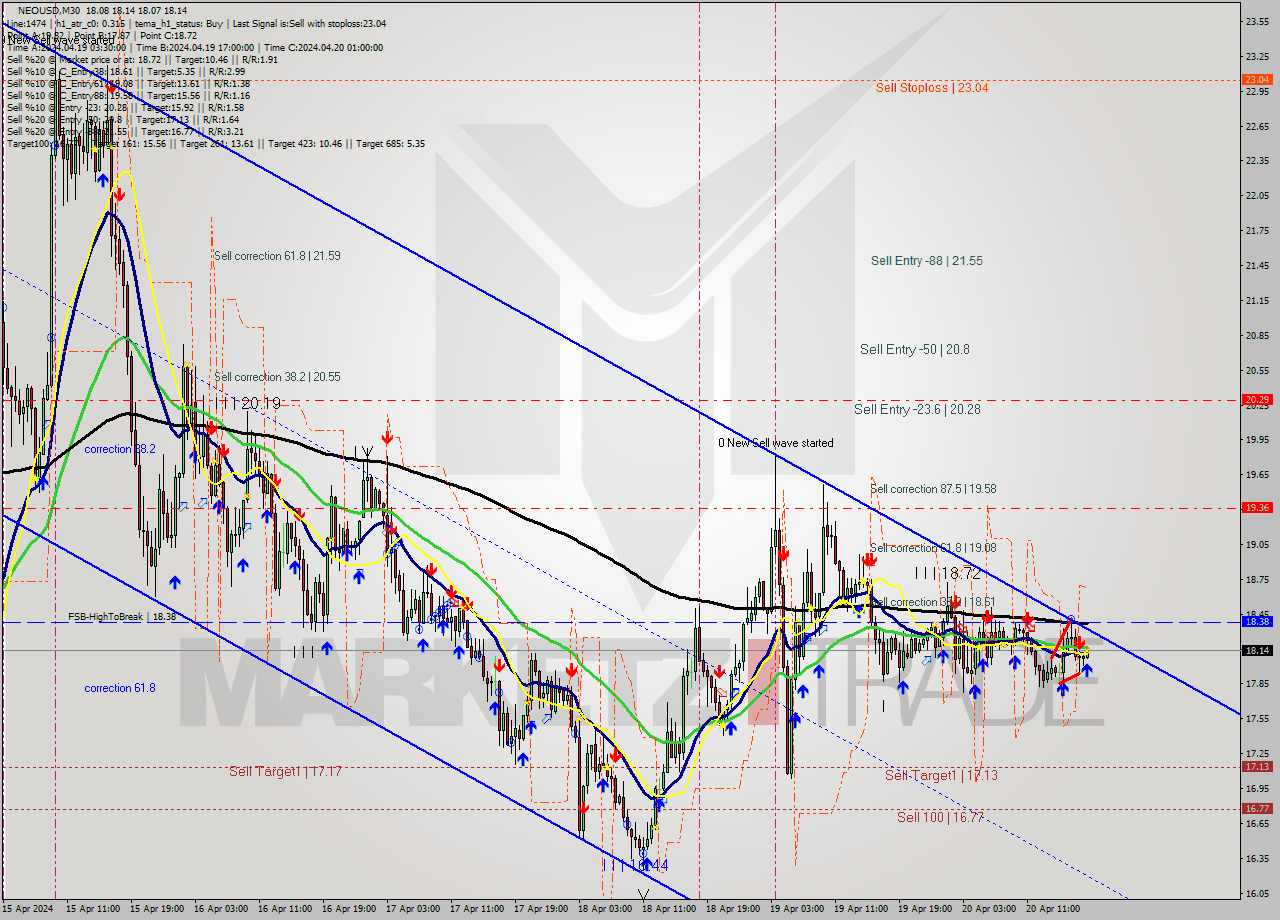
Task: Click the 19.95 price axis value
Action: pos(1257,439)
